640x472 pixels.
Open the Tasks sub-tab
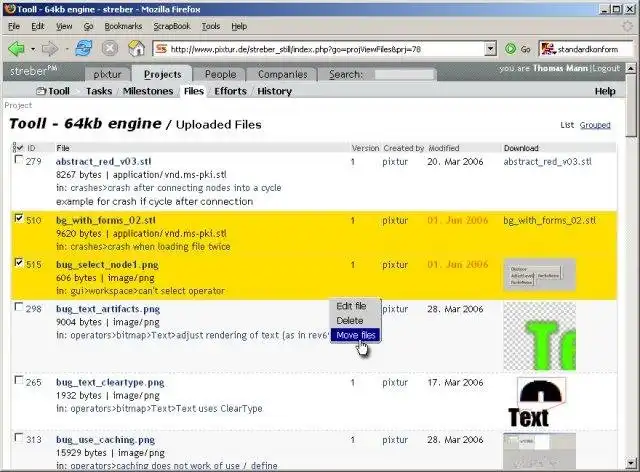pyautogui.click(x=99, y=91)
